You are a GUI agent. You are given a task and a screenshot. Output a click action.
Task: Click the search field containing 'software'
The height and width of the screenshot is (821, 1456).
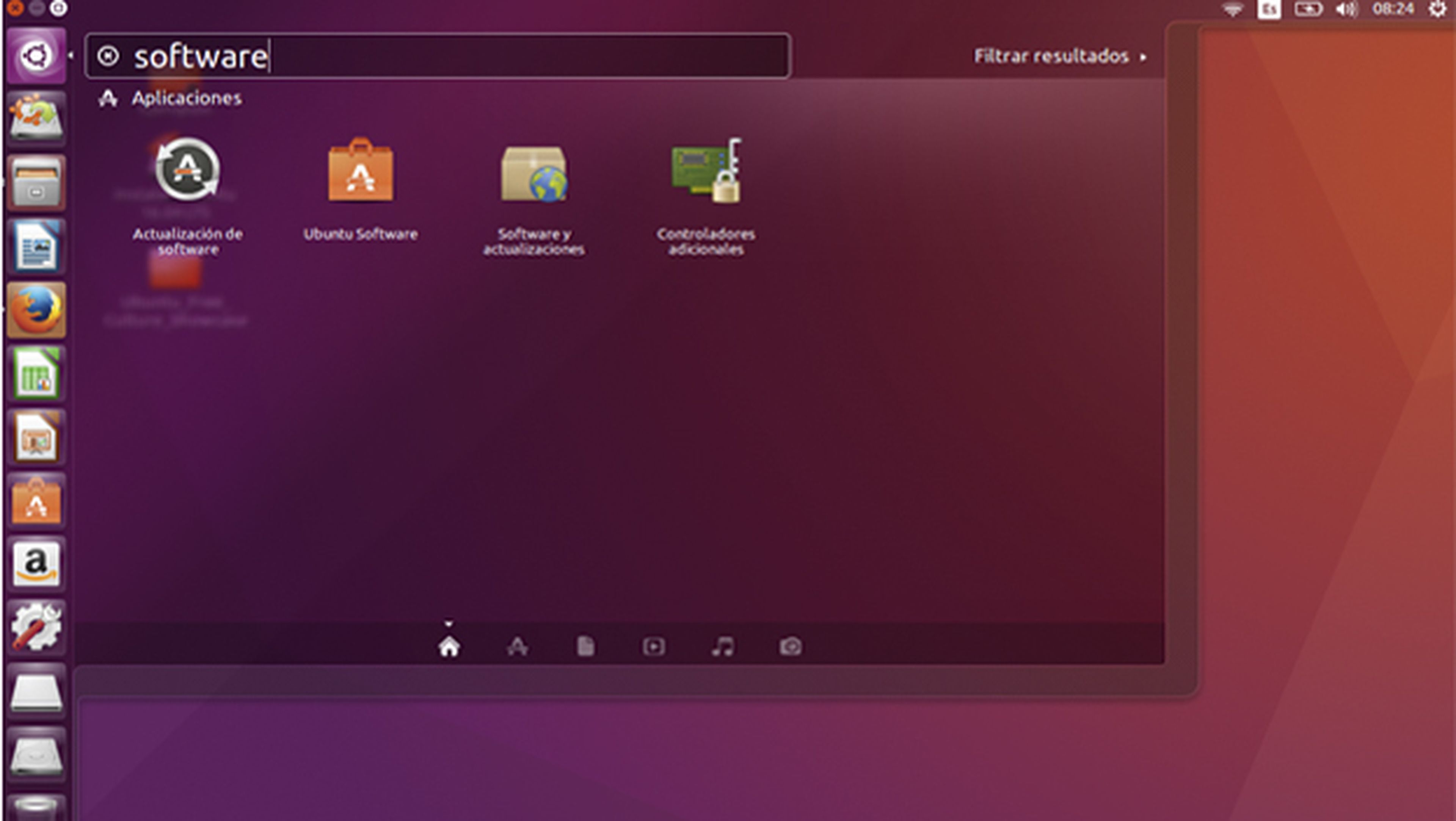click(x=438, y=56)
